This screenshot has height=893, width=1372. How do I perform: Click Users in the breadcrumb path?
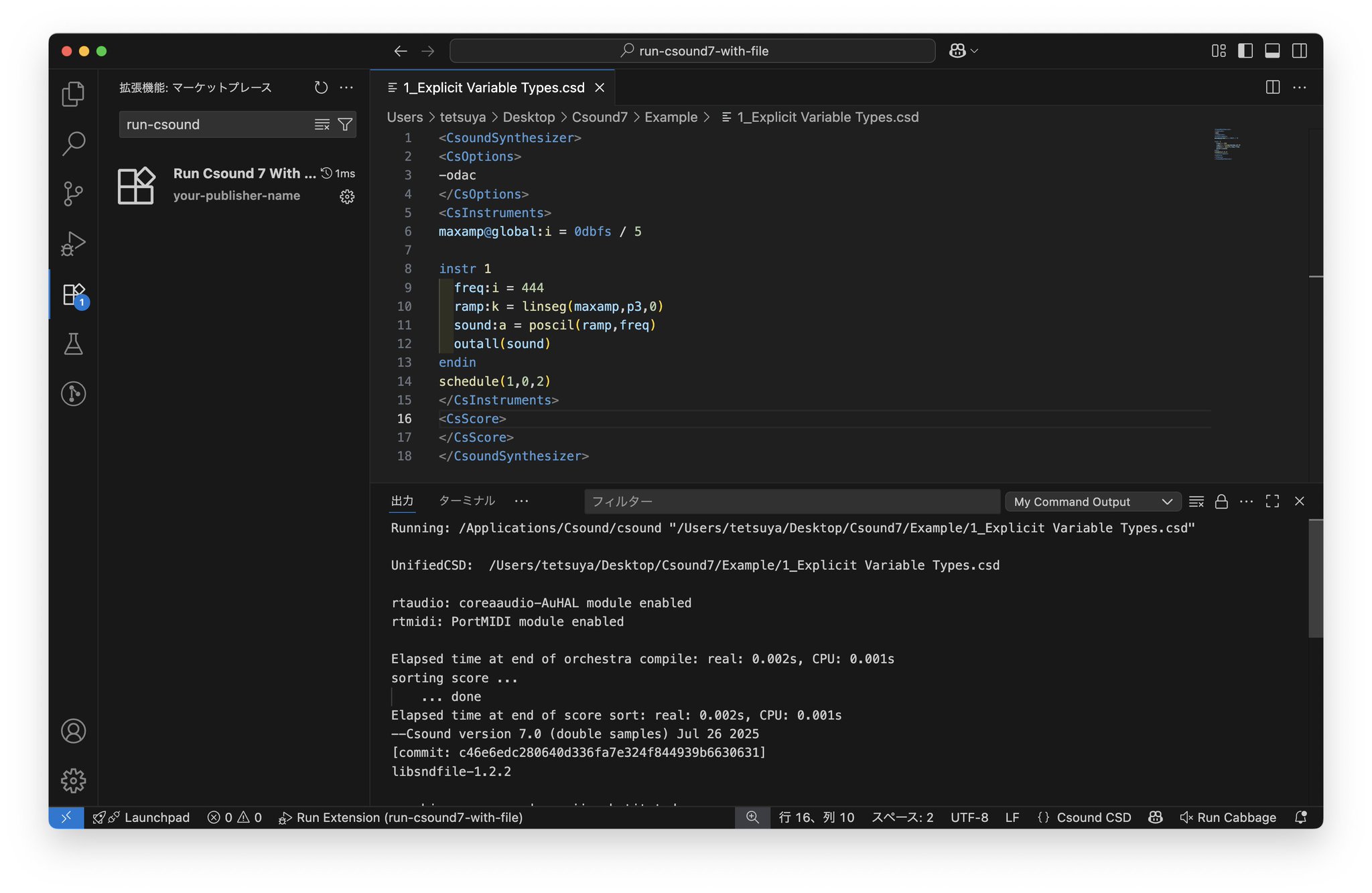click(405, 117)
